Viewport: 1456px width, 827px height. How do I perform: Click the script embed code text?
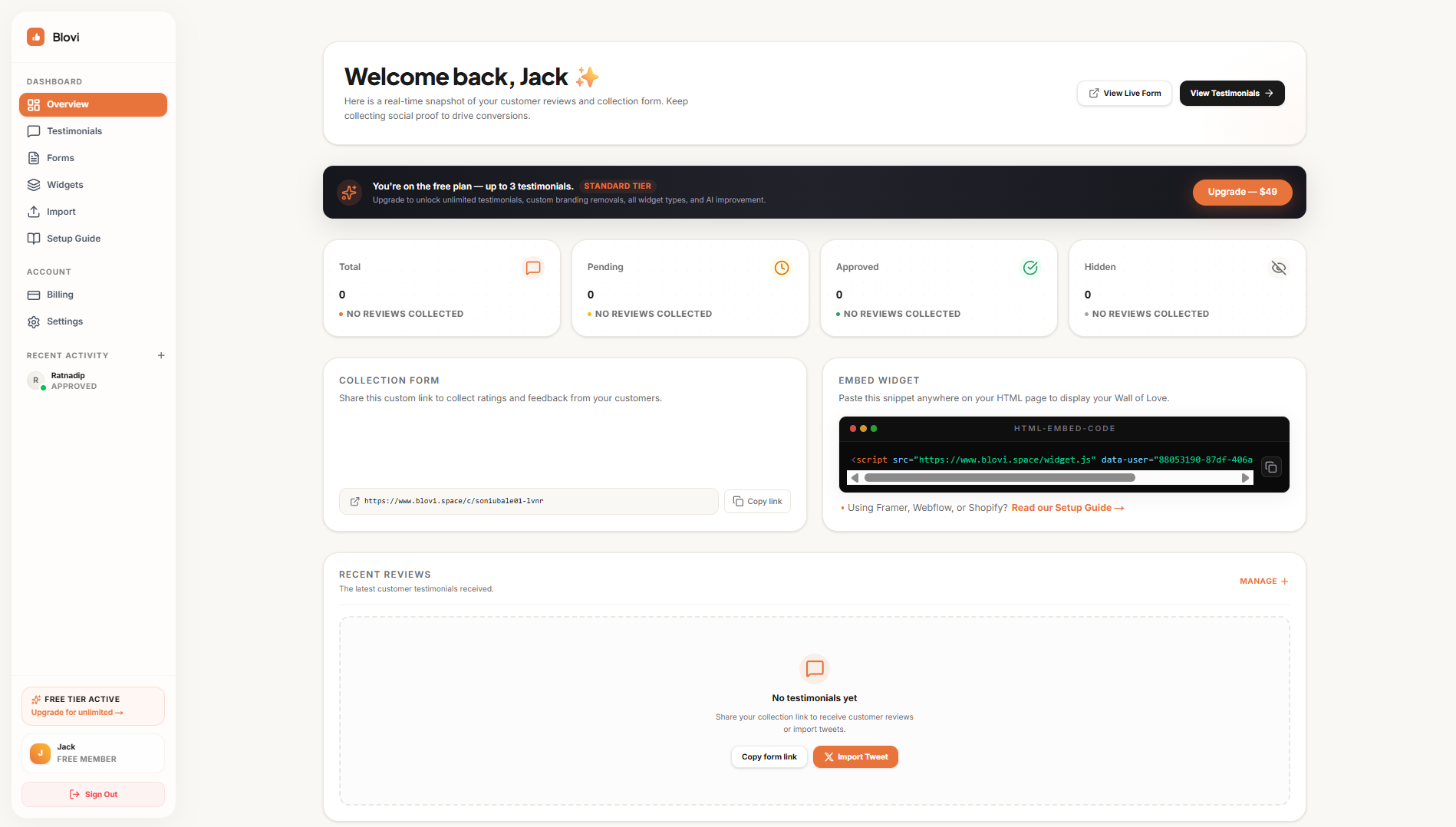point(1052,460)
